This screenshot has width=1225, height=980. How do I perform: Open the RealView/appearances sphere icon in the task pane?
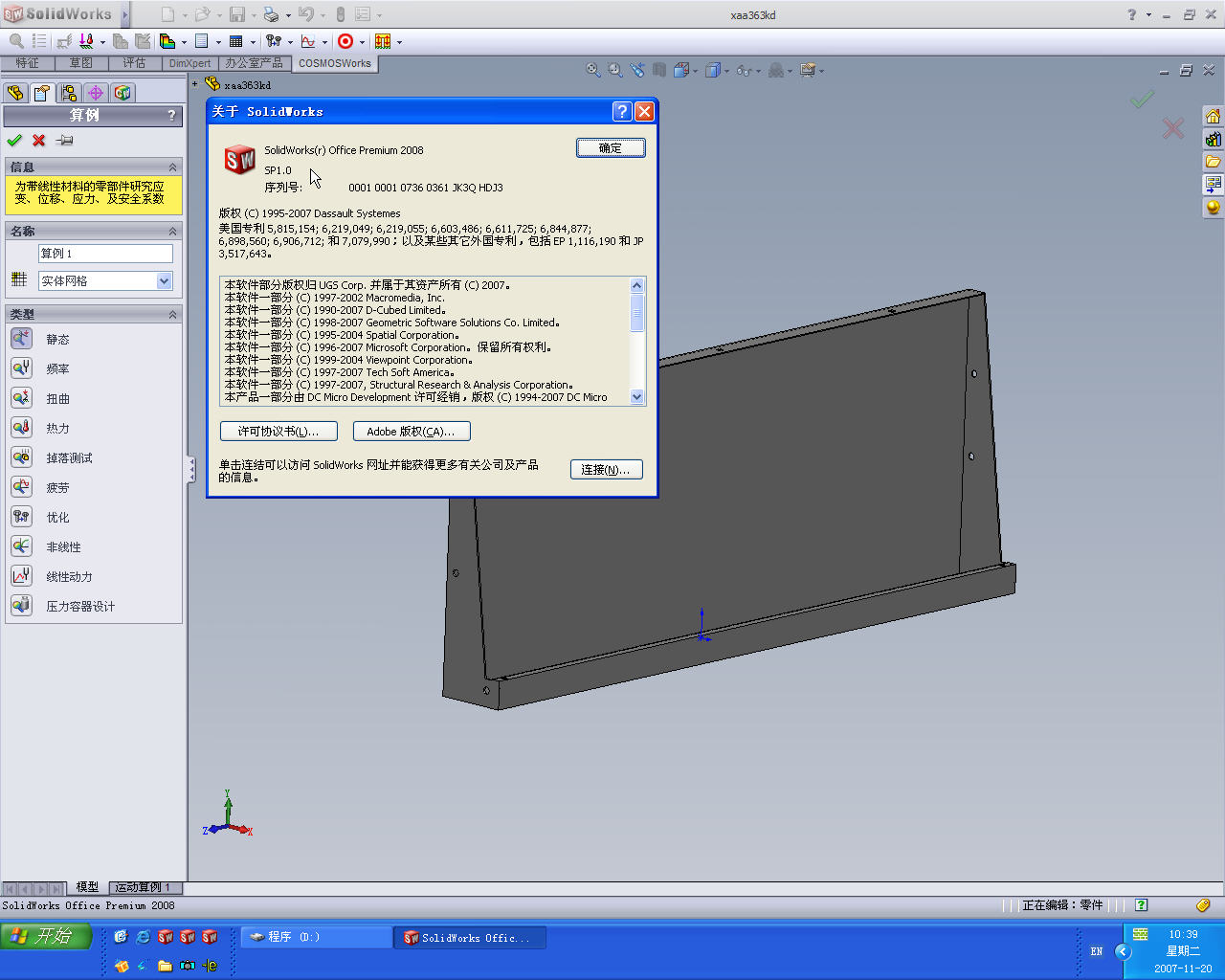point(1213,207)
